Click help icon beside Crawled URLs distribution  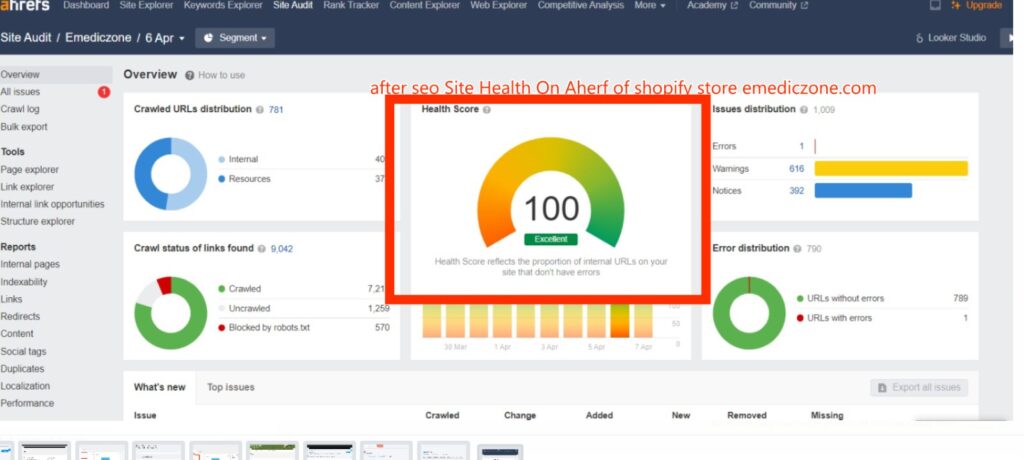click(260, 110)
